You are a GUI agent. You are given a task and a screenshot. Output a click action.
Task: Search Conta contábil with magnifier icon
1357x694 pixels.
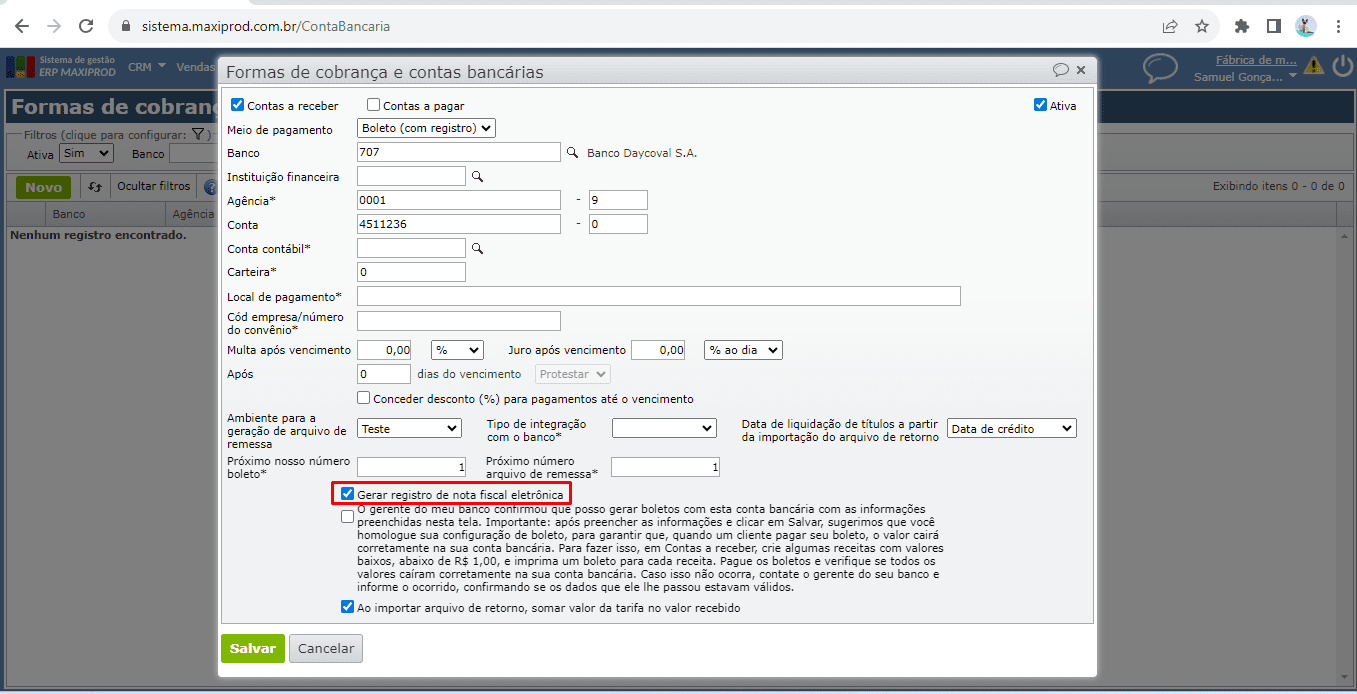pyautogui.click(x=478, y=248)
